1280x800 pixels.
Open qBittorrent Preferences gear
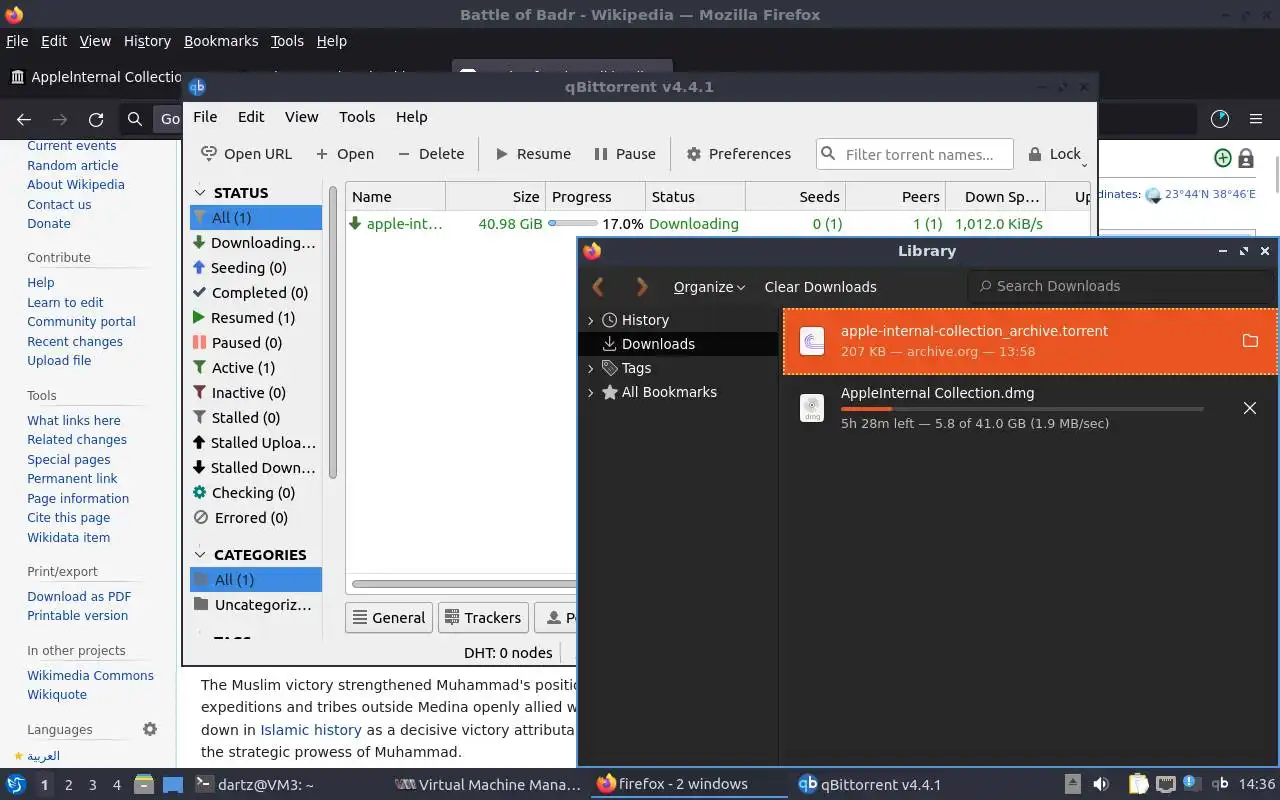point(738,154)
